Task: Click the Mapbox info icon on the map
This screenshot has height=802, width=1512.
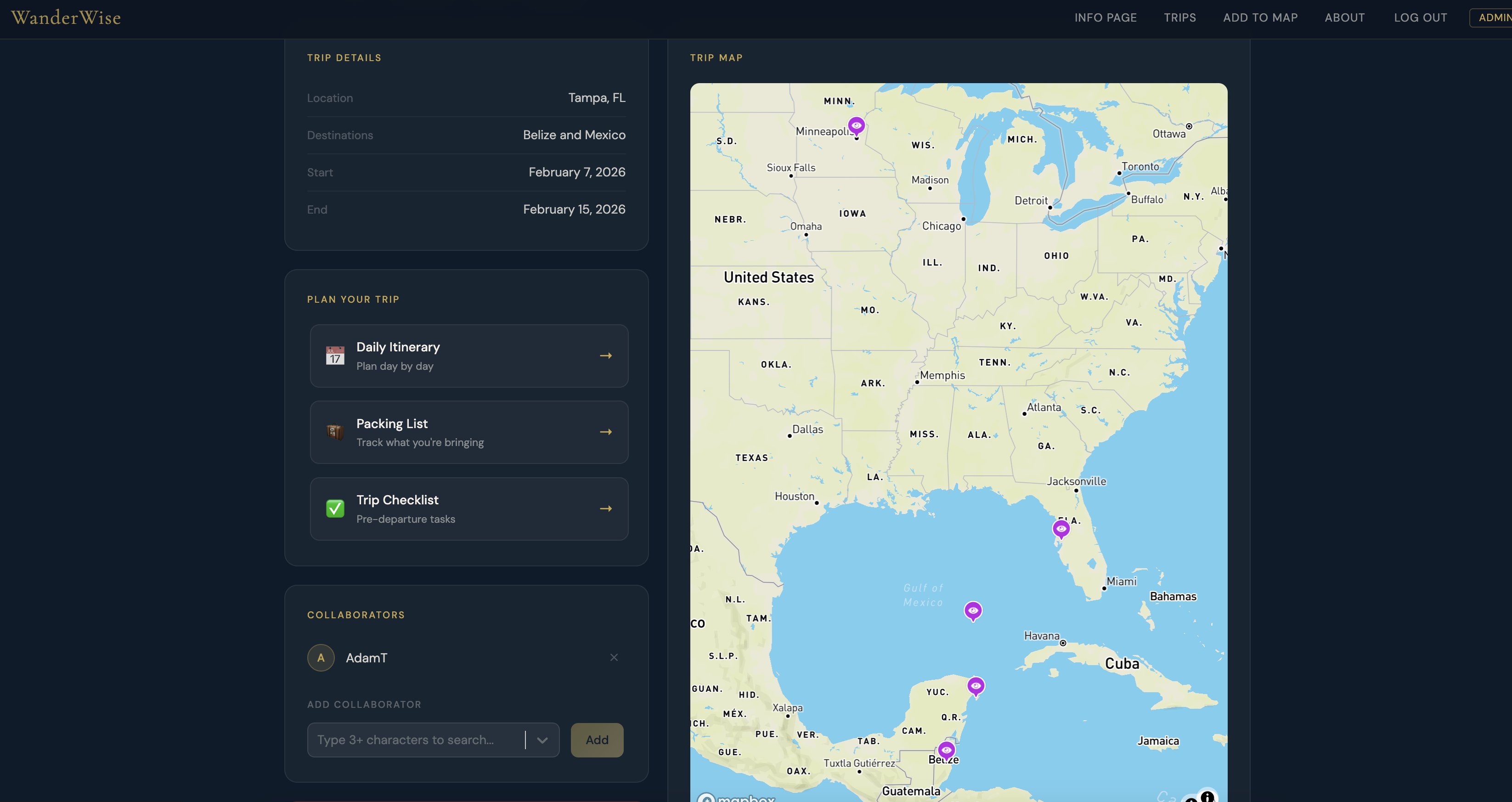Action: [x=1207, y=796]
